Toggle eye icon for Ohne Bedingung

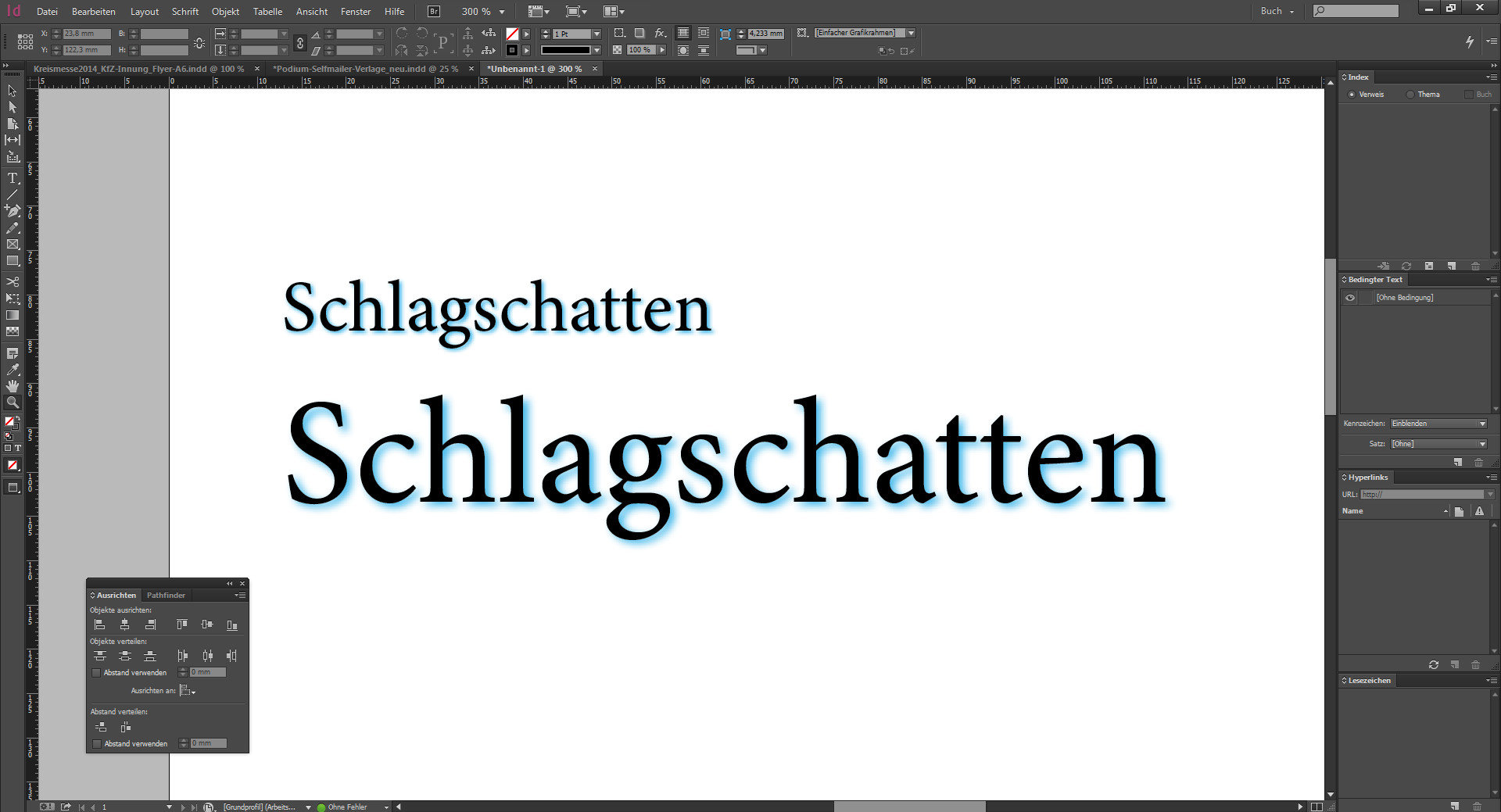click(1350, 298)
